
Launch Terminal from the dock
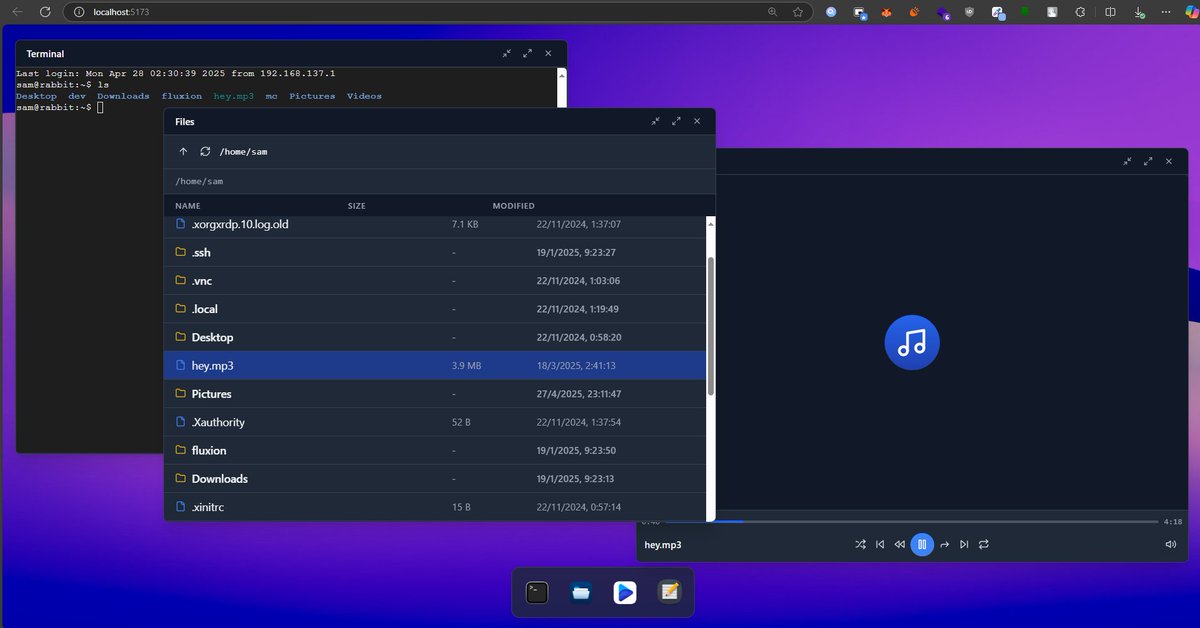(x=537, y=592)
